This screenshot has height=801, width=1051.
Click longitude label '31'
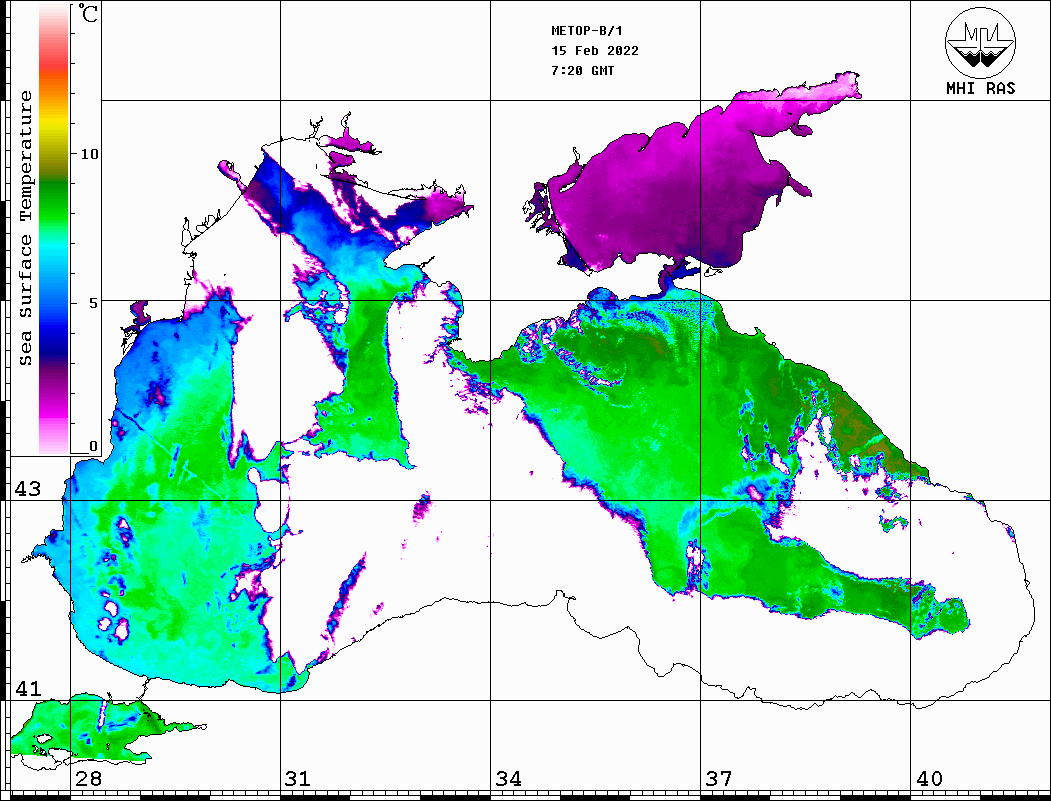pos(298,779)
